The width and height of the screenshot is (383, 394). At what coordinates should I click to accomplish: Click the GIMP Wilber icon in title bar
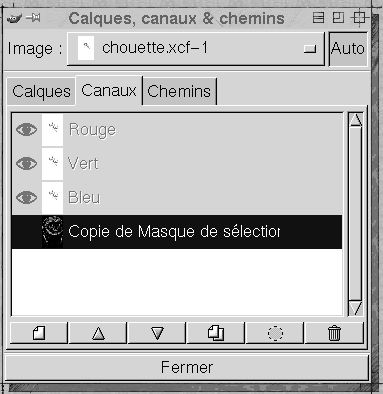click(x=14, y=18)
